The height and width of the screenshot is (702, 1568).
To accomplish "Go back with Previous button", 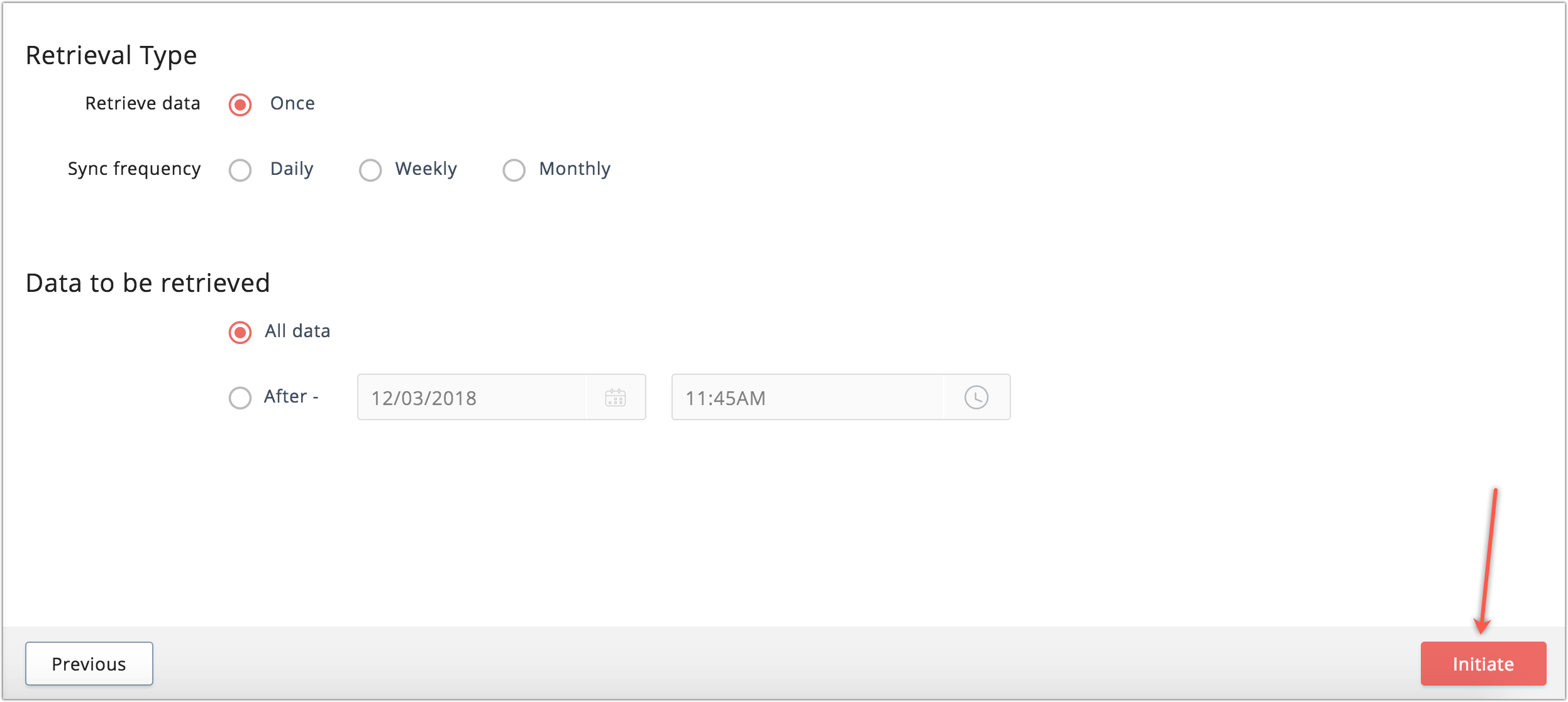I will pyautogui.click(x=89, y=664).
